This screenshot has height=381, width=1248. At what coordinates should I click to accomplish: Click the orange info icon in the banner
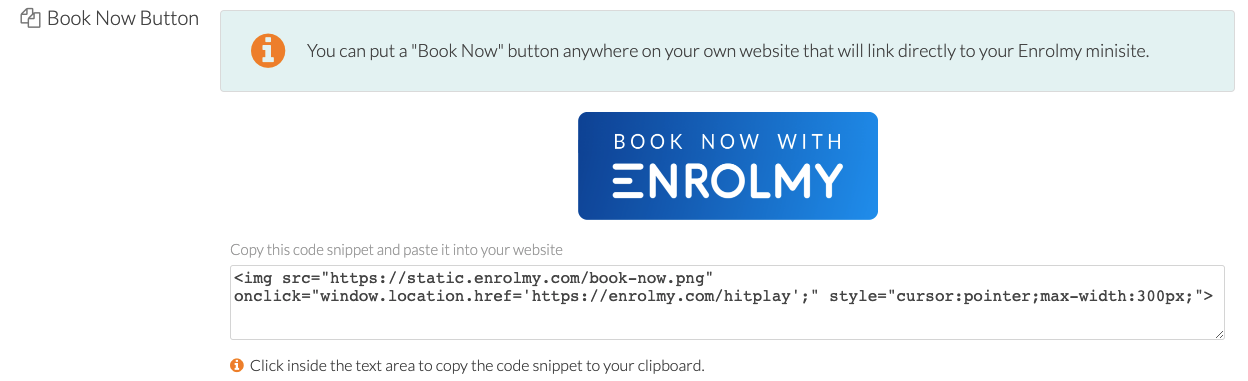[267, 51]
